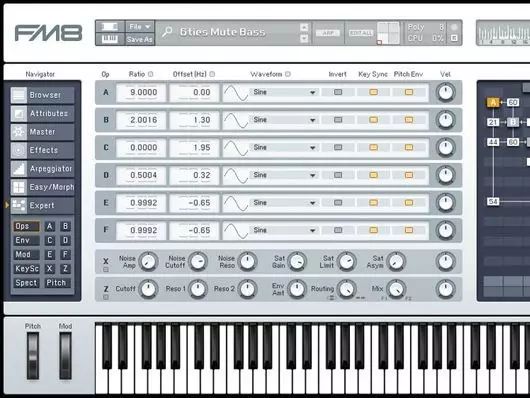The width and height of the screenshot is (530, 398).
Task: Expand operator B waveform Sine dropdown
Action: tap(284, 120)
